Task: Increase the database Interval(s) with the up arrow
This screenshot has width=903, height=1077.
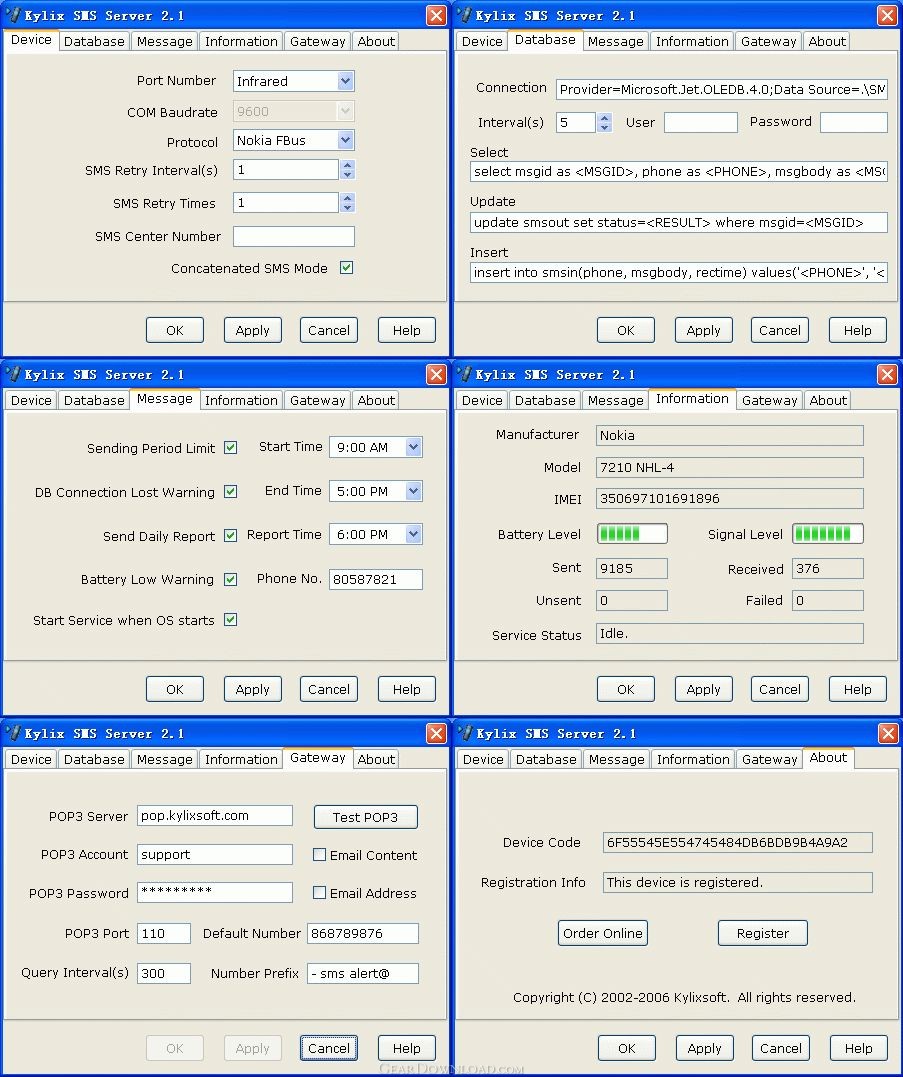Action: click(x=604, y=117)
